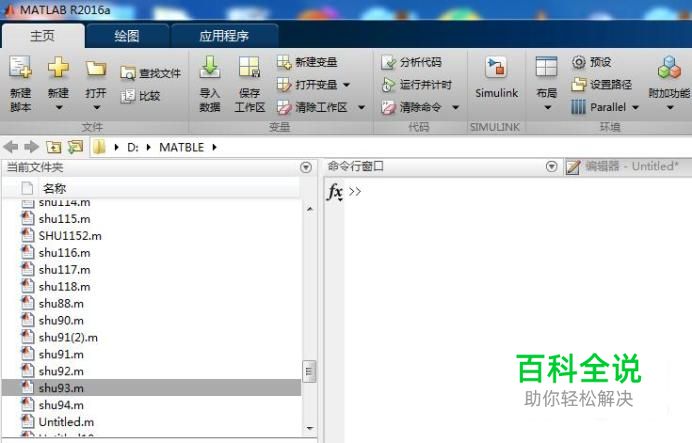Image resolution: width=692 pixels, height=443 pixels.
Task: Expand the New (新建) dropdown arrow
Action: pos(58,108)
